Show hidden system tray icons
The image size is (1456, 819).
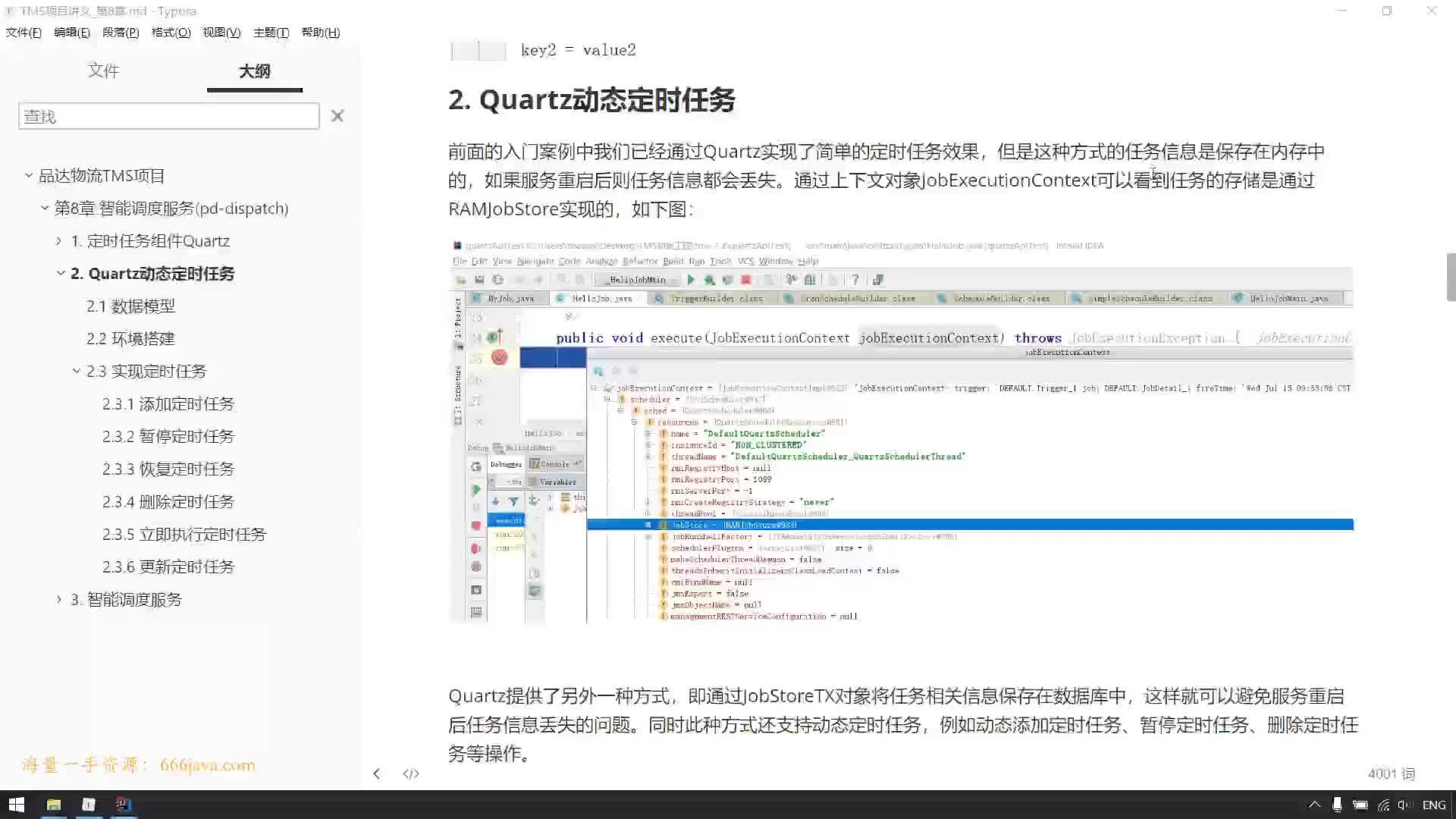[x=1315, y=805]
